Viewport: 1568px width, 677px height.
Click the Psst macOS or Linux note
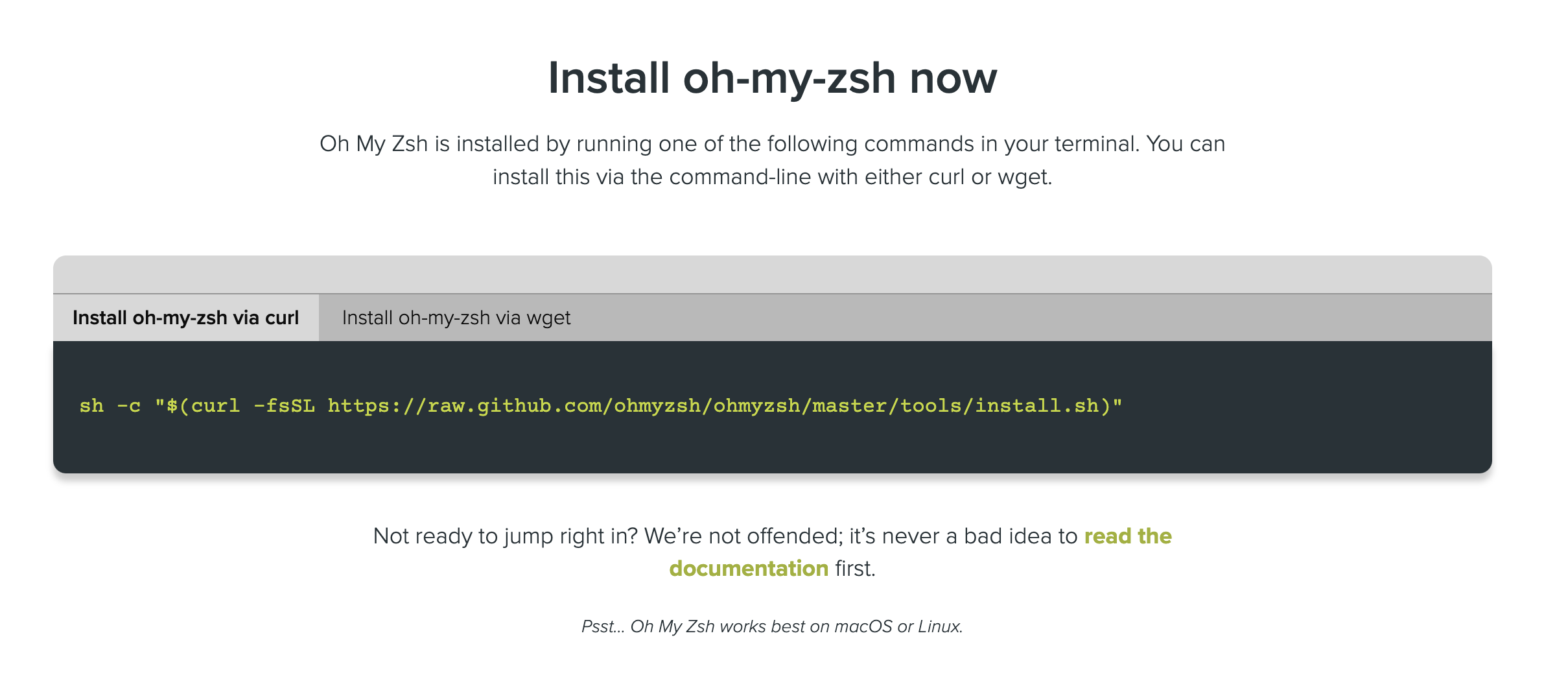click(x=772, y=626)
